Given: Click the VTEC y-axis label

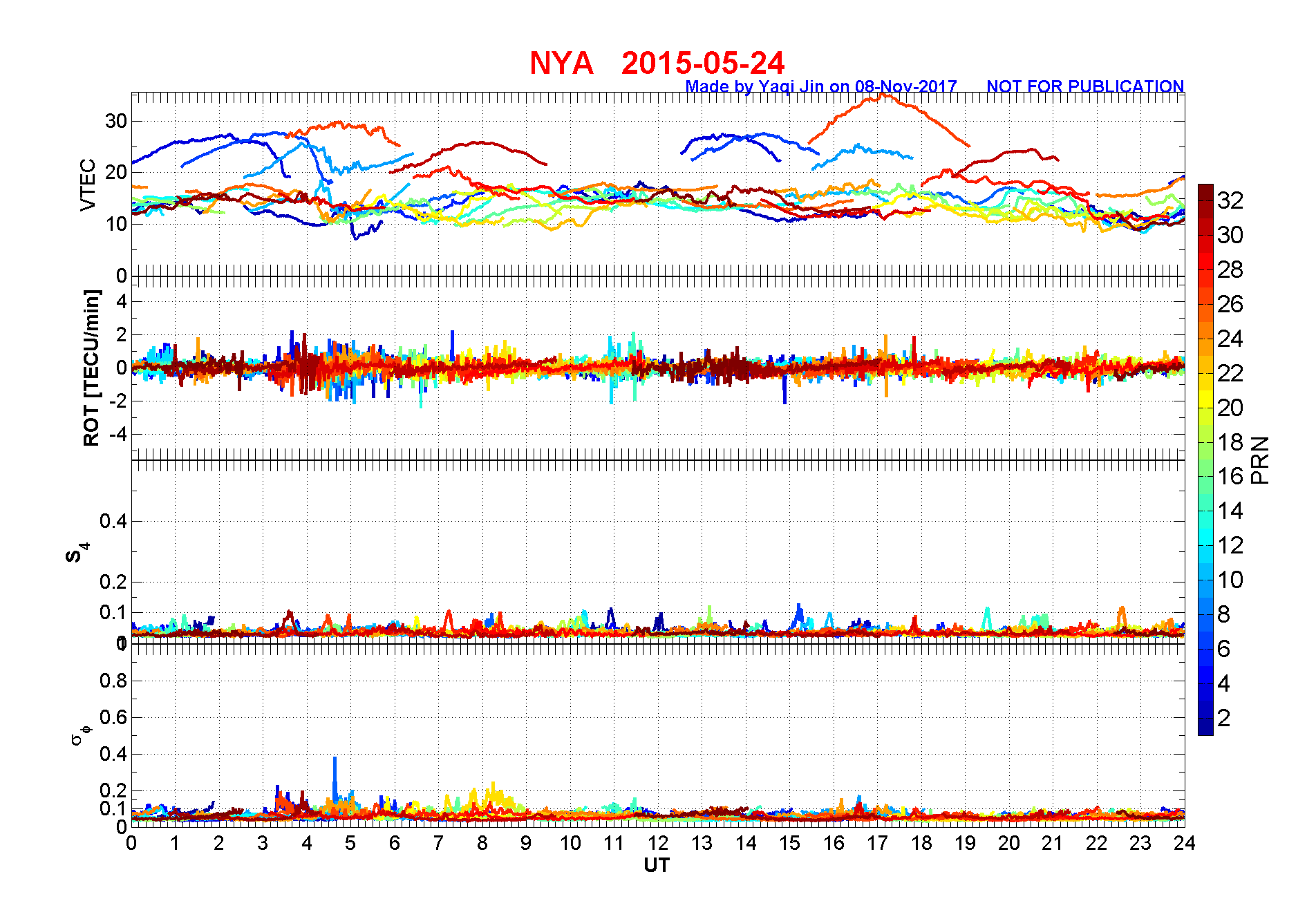Looking at the screenshot, I should tap(88, 184).
